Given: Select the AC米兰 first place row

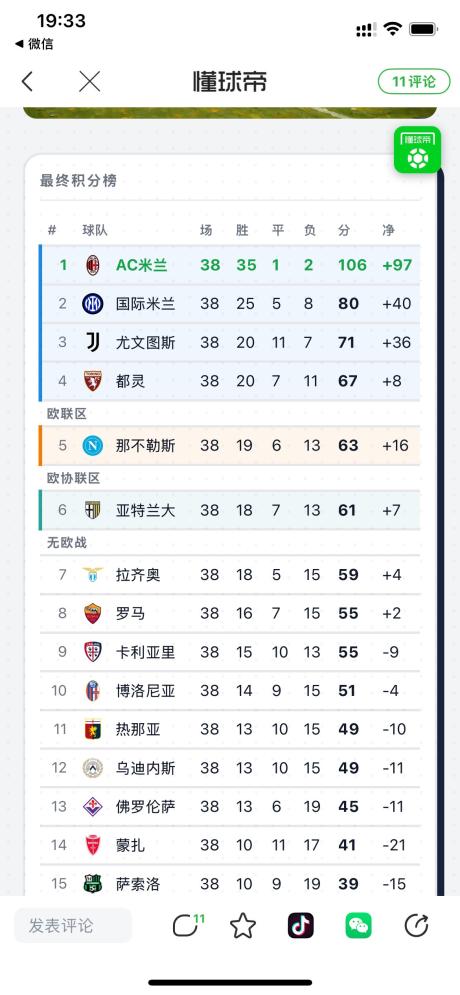Looking at the screenshot, I should pos(230,265).
